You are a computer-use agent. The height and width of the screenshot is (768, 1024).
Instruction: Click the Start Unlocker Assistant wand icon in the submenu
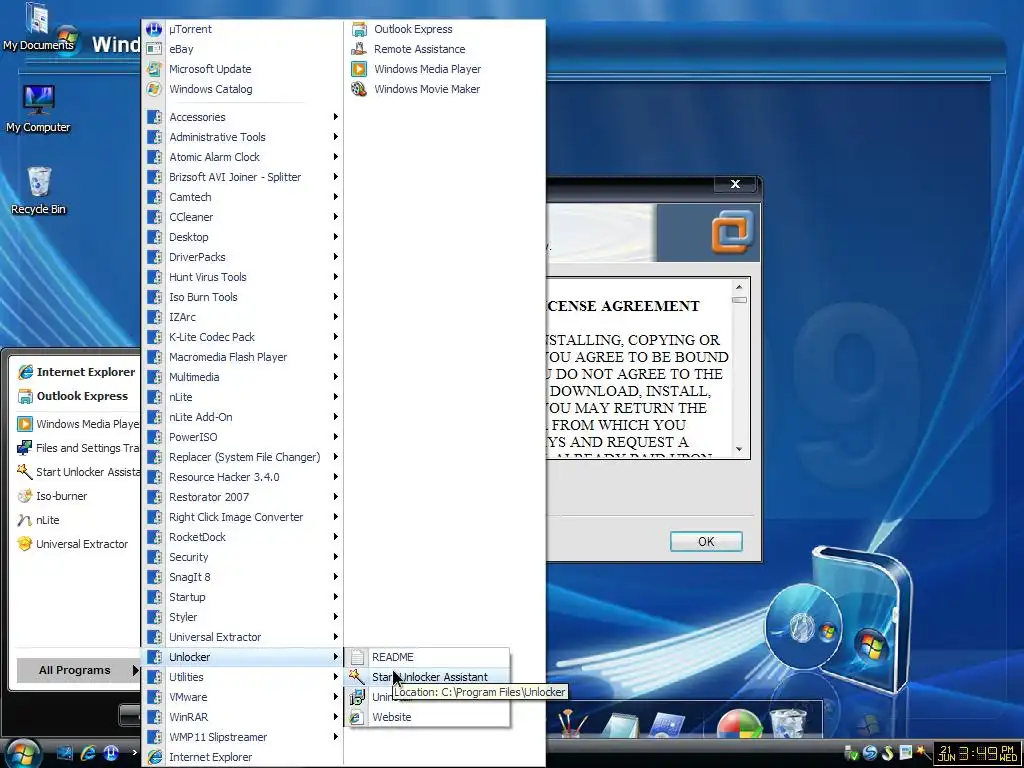pos(357,677)
